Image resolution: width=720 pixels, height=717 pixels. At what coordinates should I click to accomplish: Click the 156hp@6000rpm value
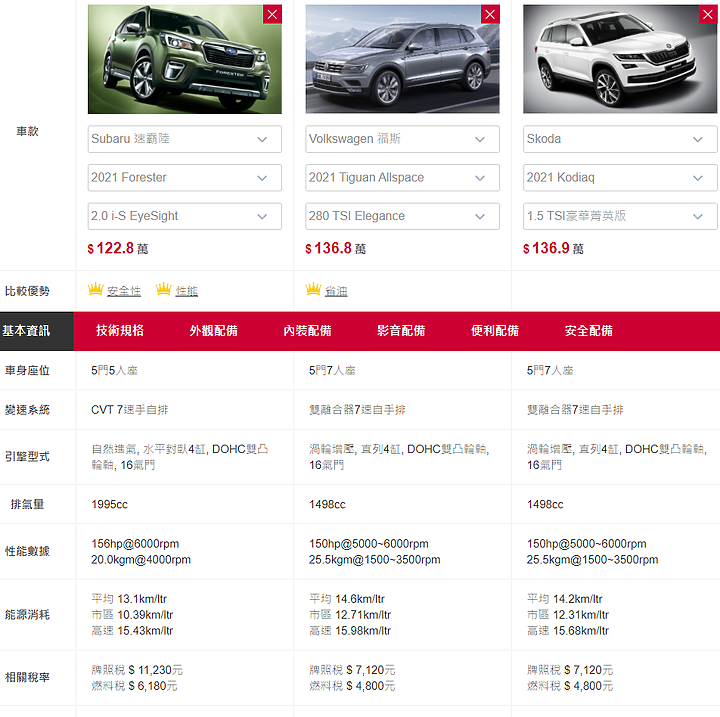(135, 544)
